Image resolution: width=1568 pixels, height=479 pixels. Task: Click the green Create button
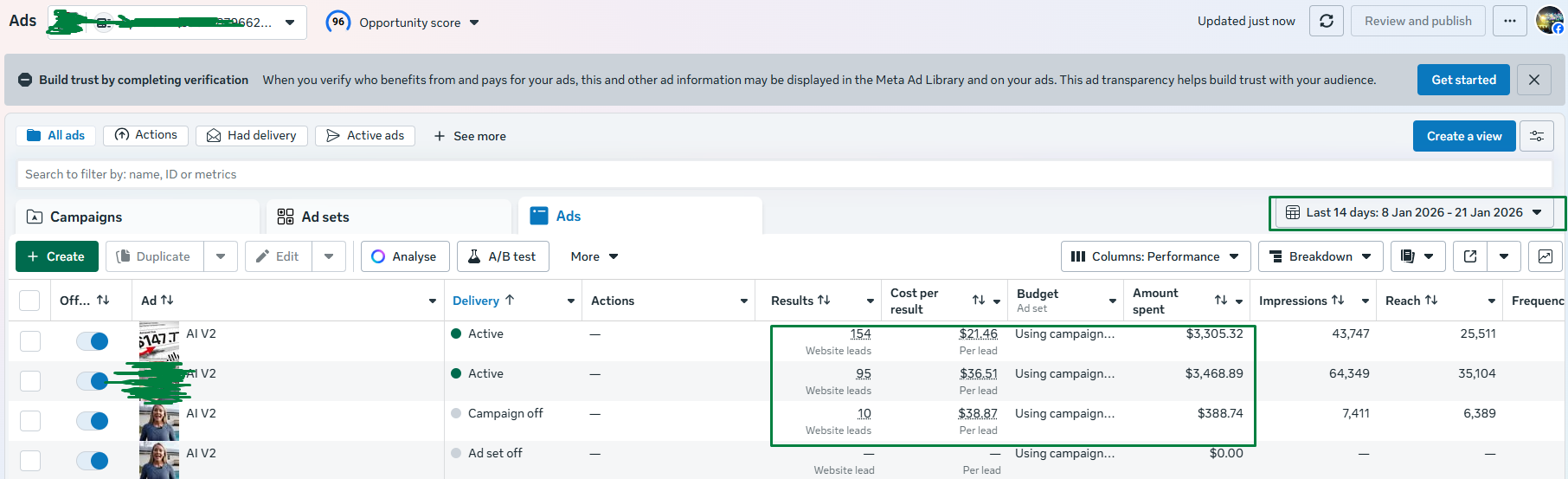[x=56, y=256]
